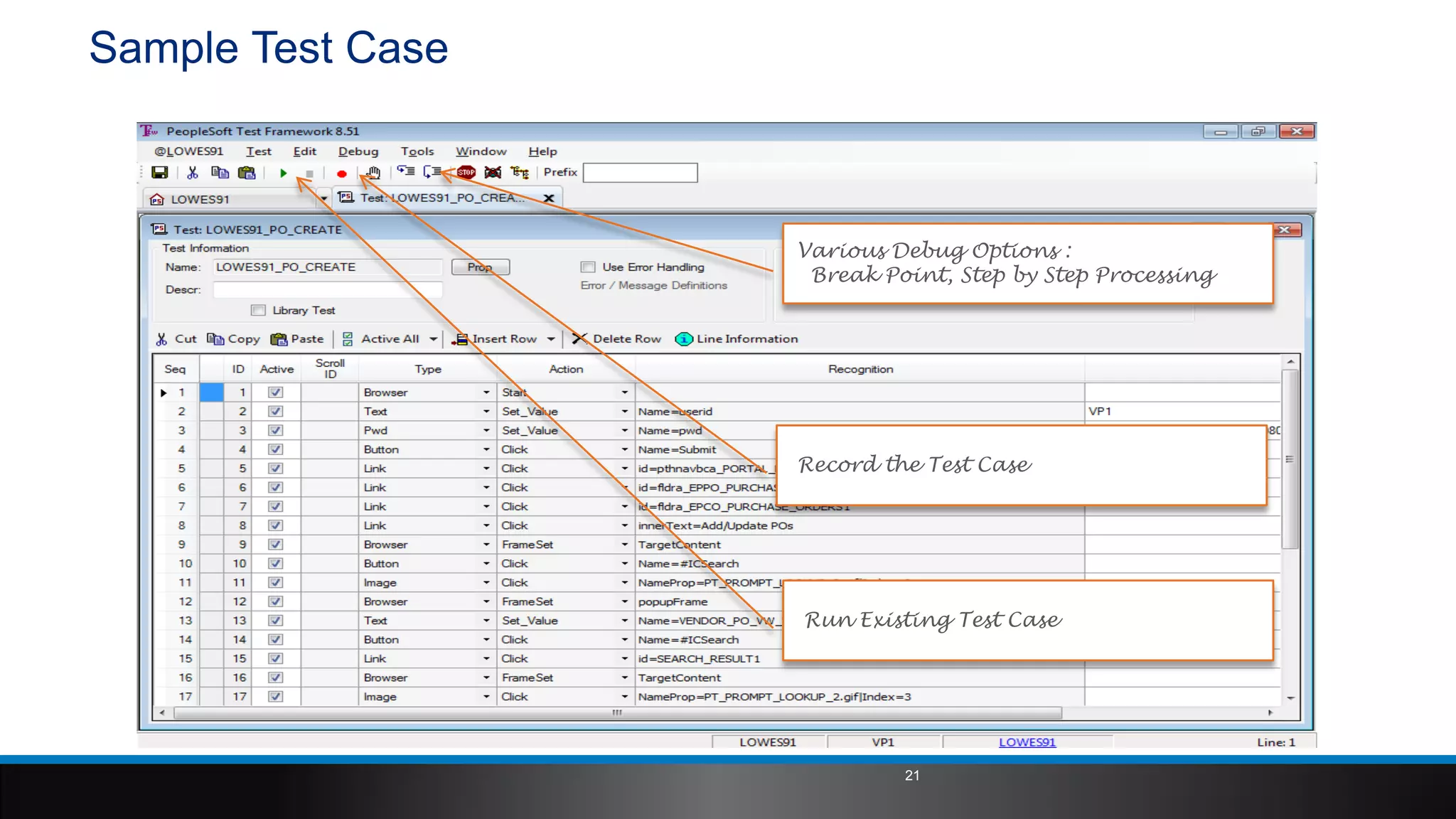
Task: Toggle breakpoint with the hand icon
Action: pyautogui.click(x=373, y=173)
